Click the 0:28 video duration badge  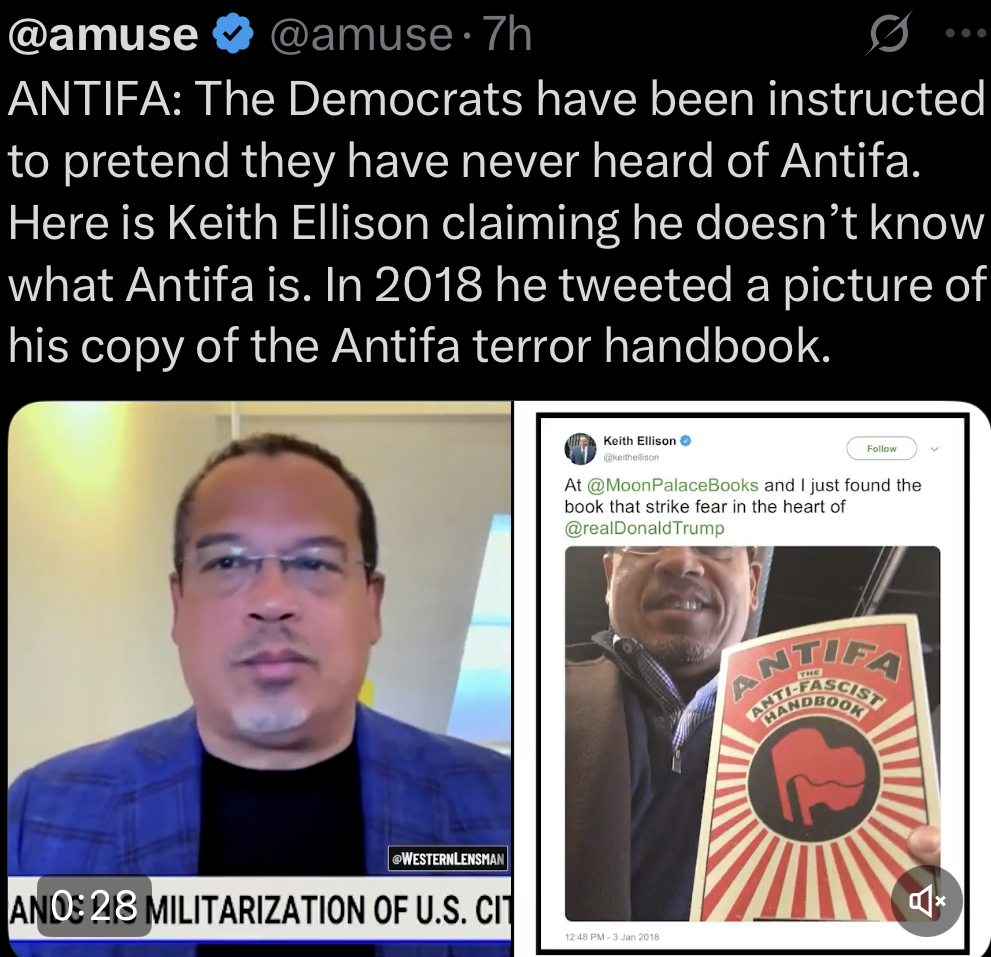point(95,905)
